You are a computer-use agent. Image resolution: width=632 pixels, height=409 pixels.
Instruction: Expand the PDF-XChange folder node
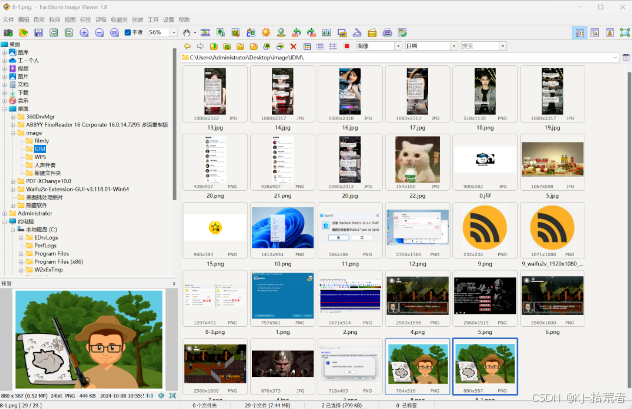point(13,181)
